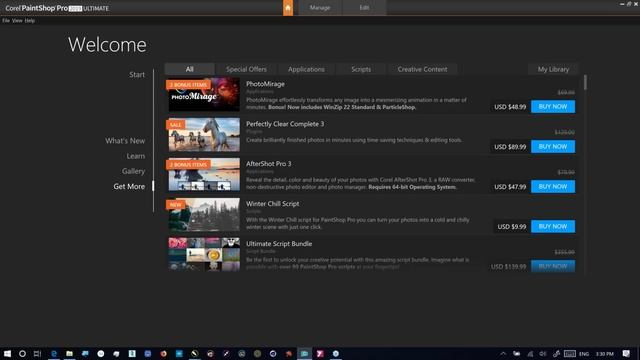
Task: Open the Action Center notifications icon
Action: (626, 354)
